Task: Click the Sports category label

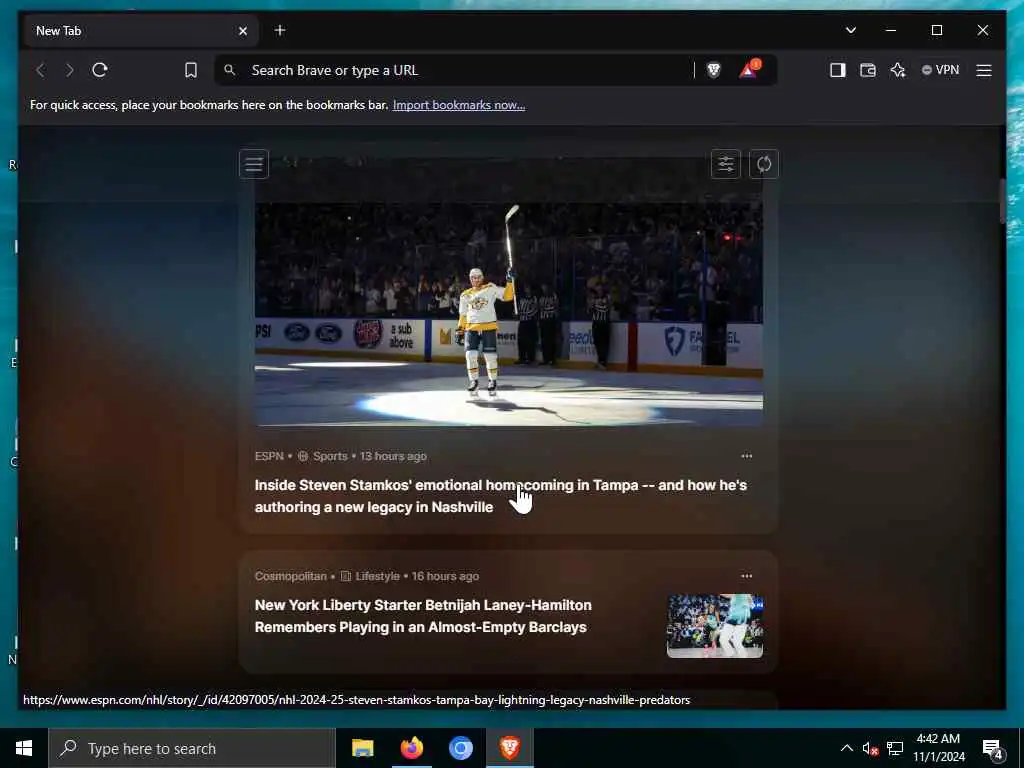Action: pos(330,456)
